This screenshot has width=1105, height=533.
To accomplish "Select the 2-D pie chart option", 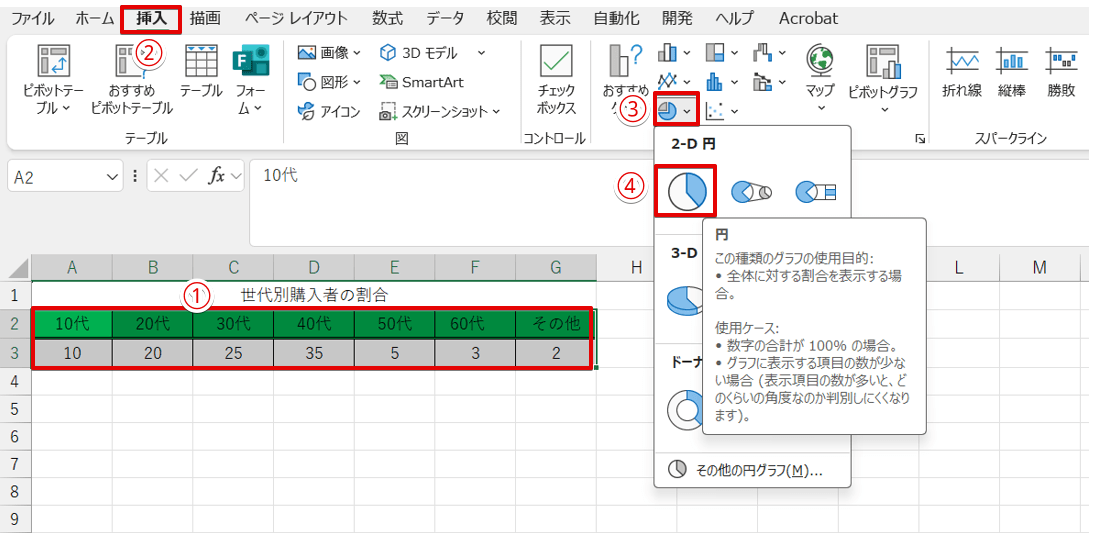I will point(686,190).
